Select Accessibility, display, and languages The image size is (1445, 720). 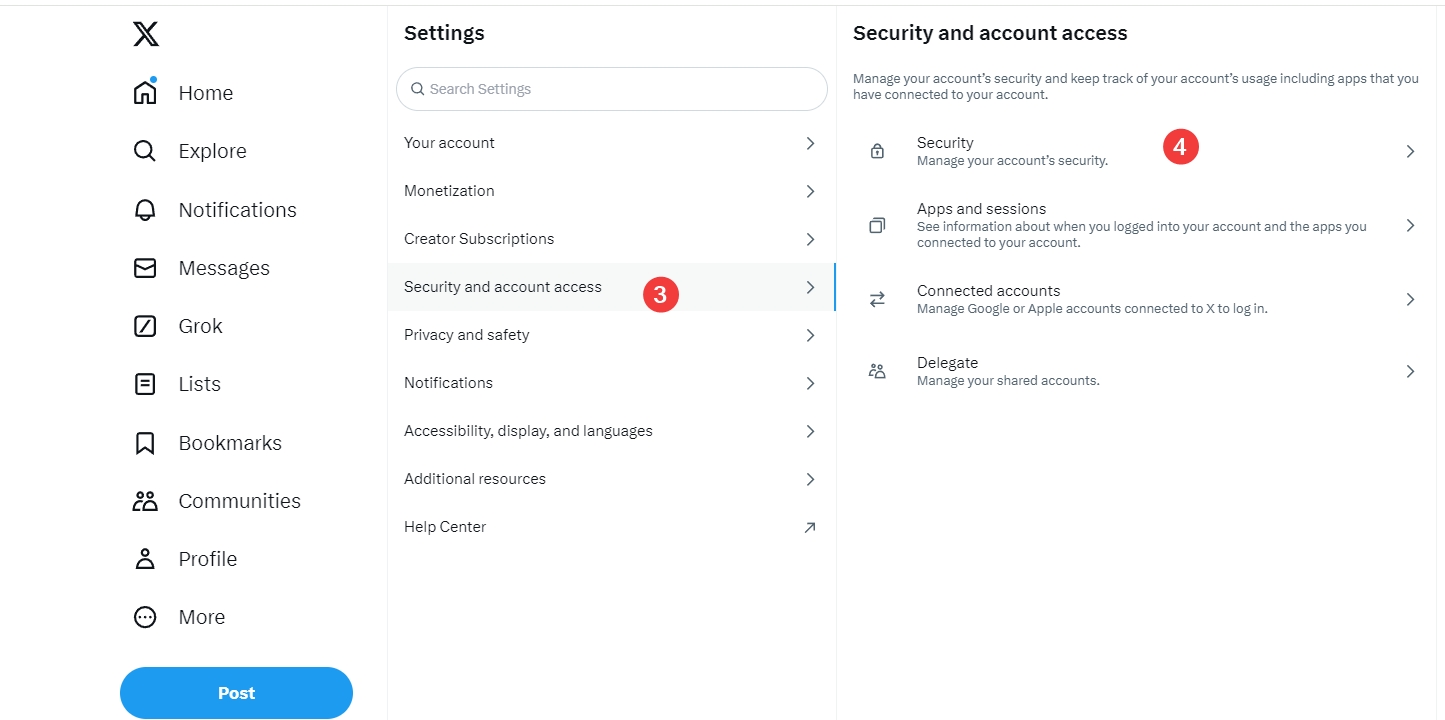point(528,431)
